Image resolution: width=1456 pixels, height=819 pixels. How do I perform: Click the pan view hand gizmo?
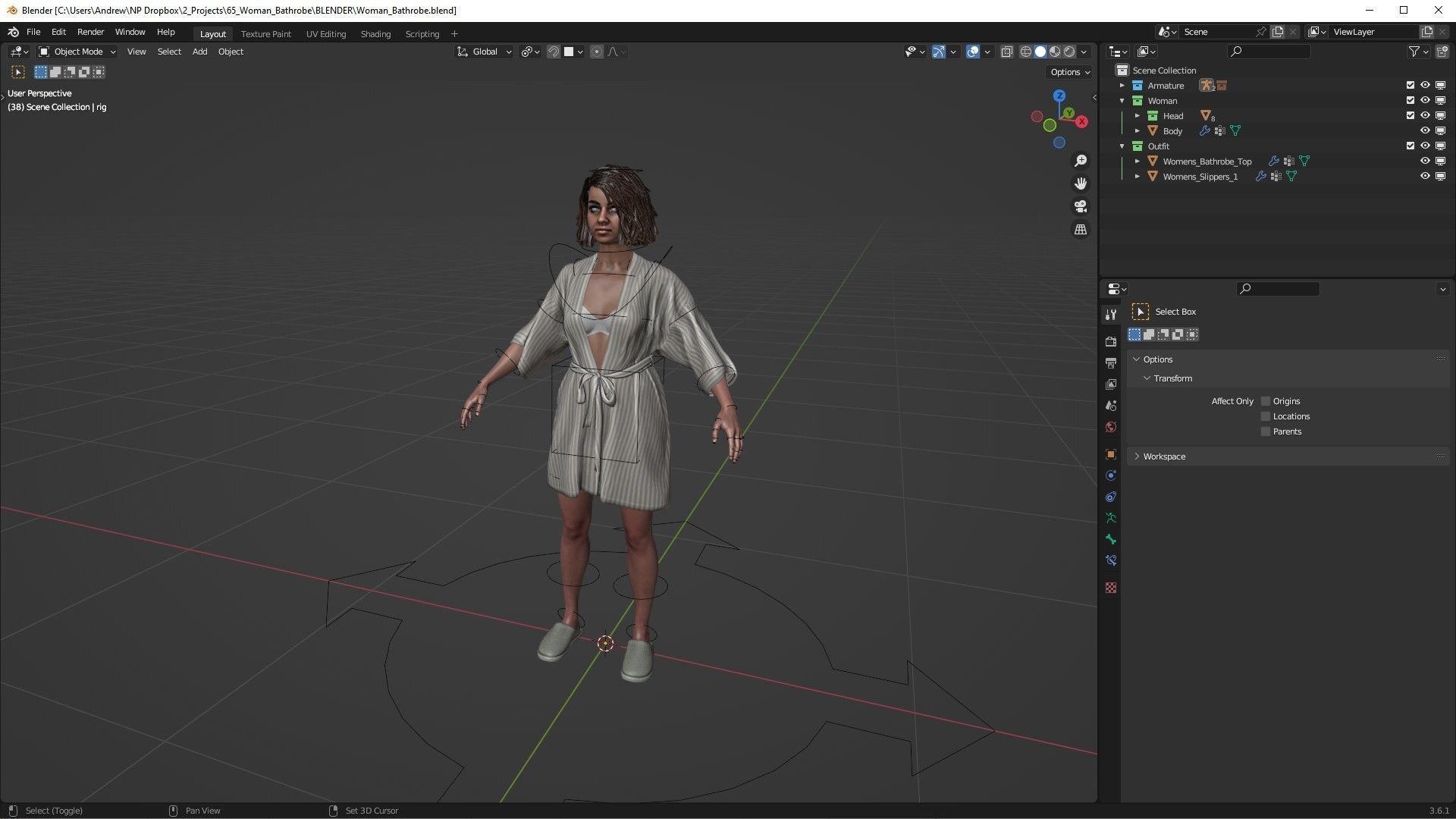(x=1080, y=184)
